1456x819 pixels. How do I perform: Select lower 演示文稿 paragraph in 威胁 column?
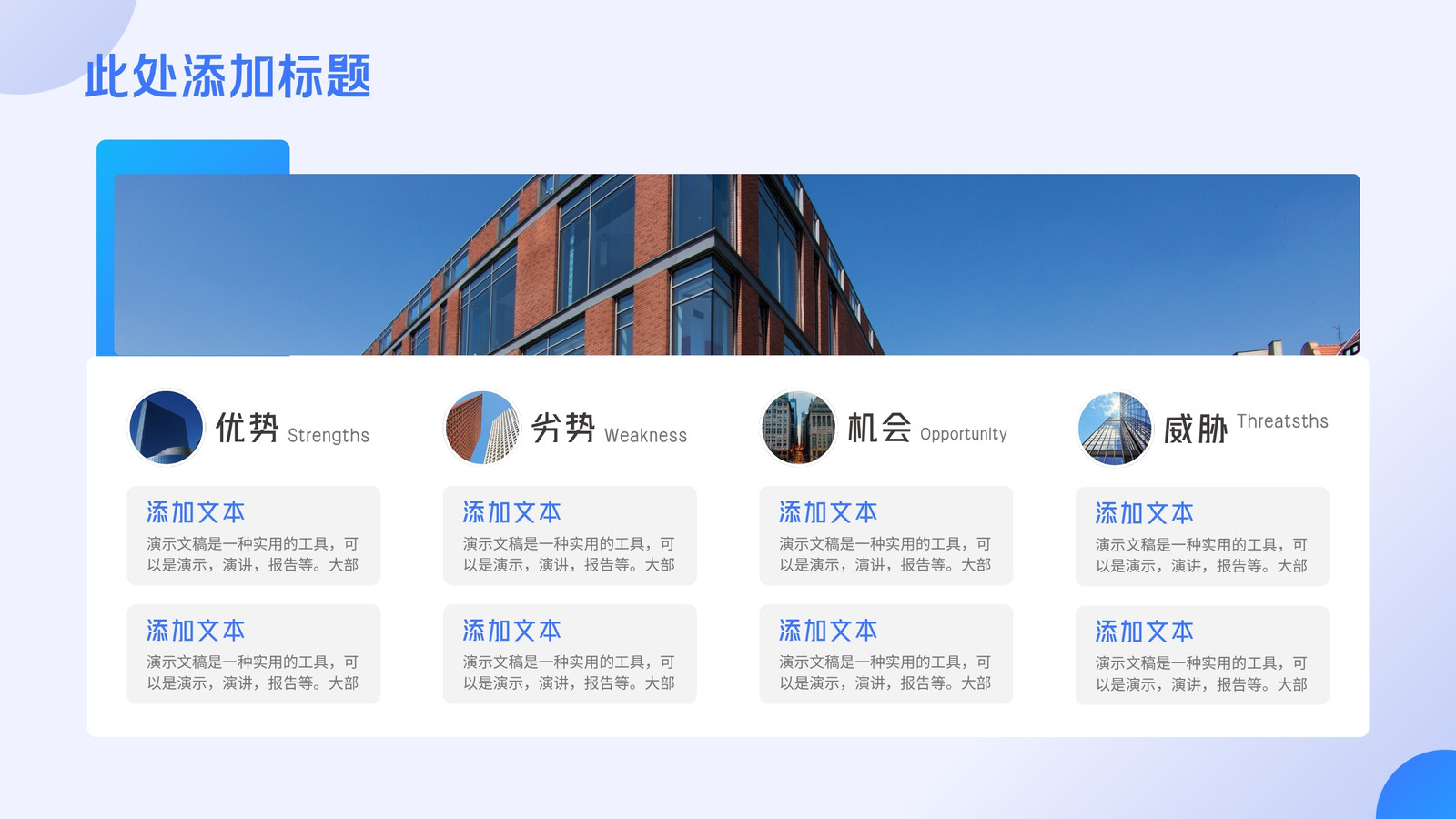pyautogui.click(x=1201, y=673)
